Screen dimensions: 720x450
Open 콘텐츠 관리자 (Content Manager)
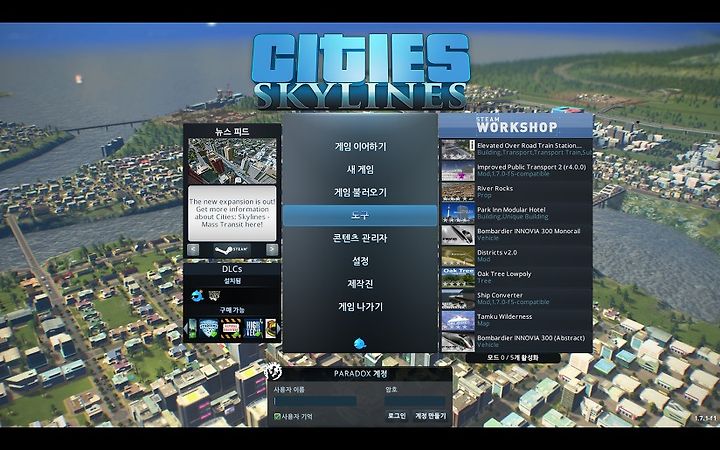tap(360, 238)
